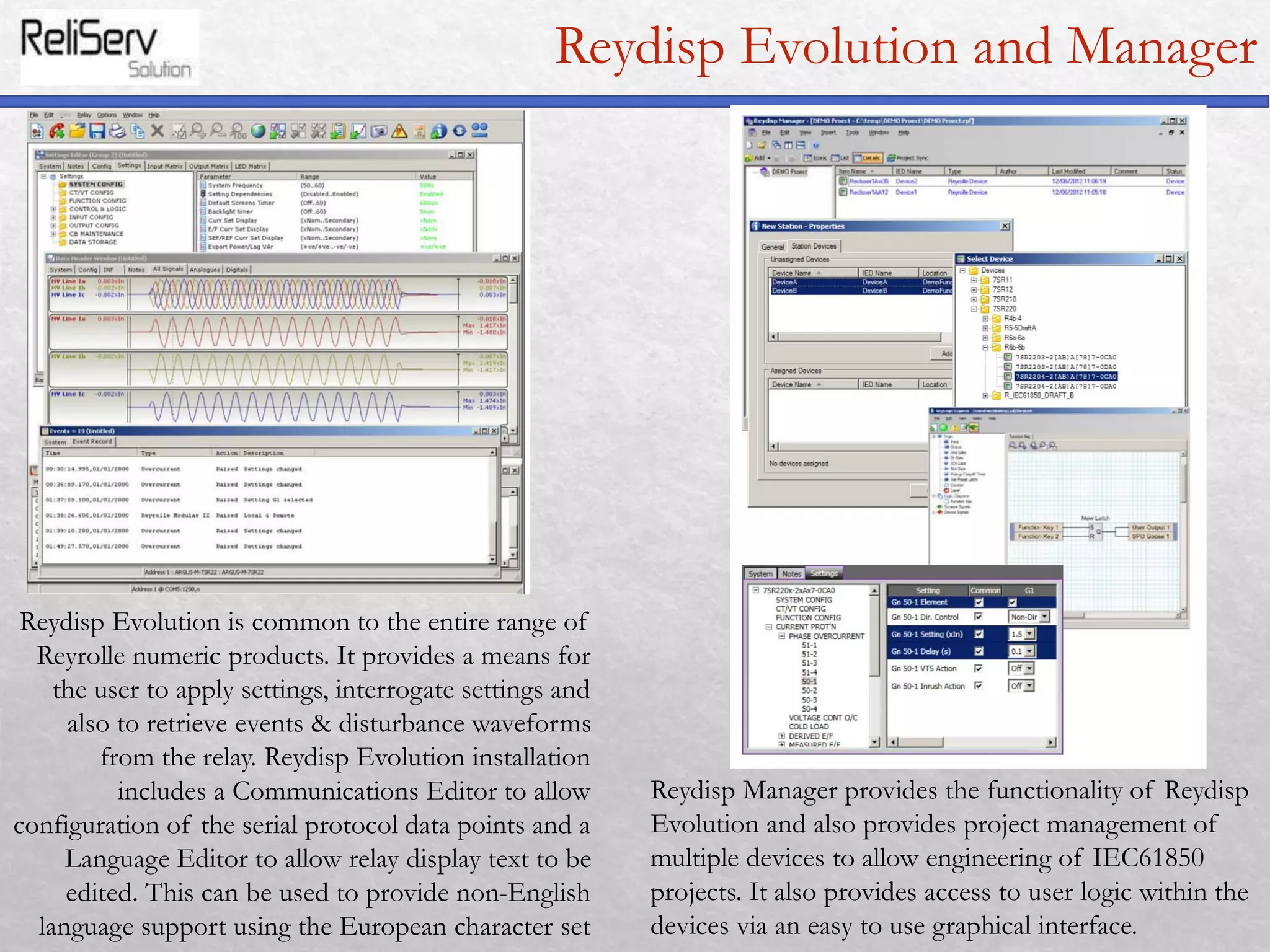The height and width of the screenshot is (952, 1270).
Task: Click the settings list horizontal scrollbar thumb
Action: (x=921, y=742)
